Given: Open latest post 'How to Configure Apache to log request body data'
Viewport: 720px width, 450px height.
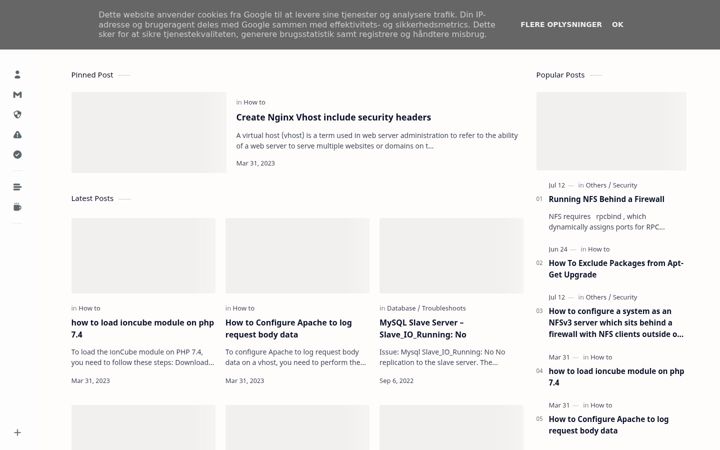Looking at the screenshot, I should click(x=288, y=328).
